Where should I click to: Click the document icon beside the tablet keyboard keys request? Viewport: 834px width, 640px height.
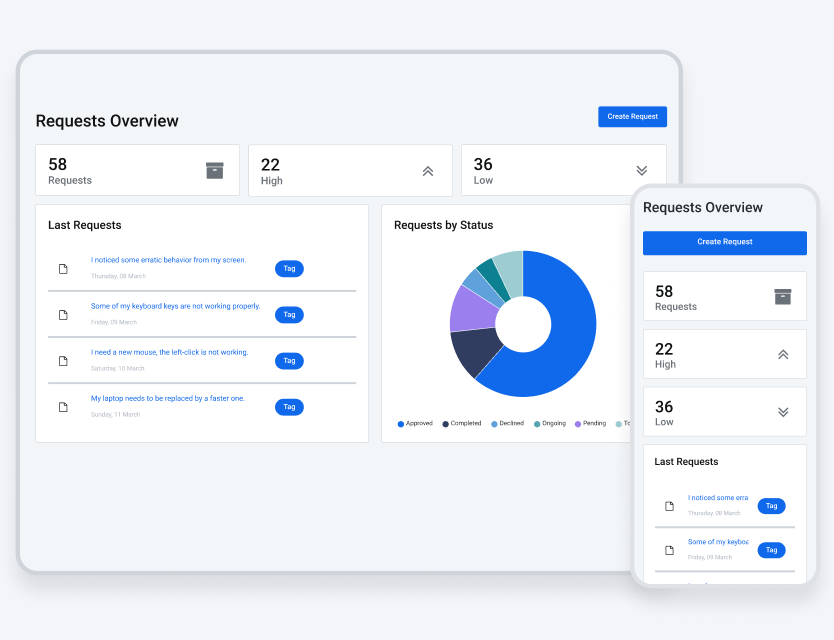[63, 315]
